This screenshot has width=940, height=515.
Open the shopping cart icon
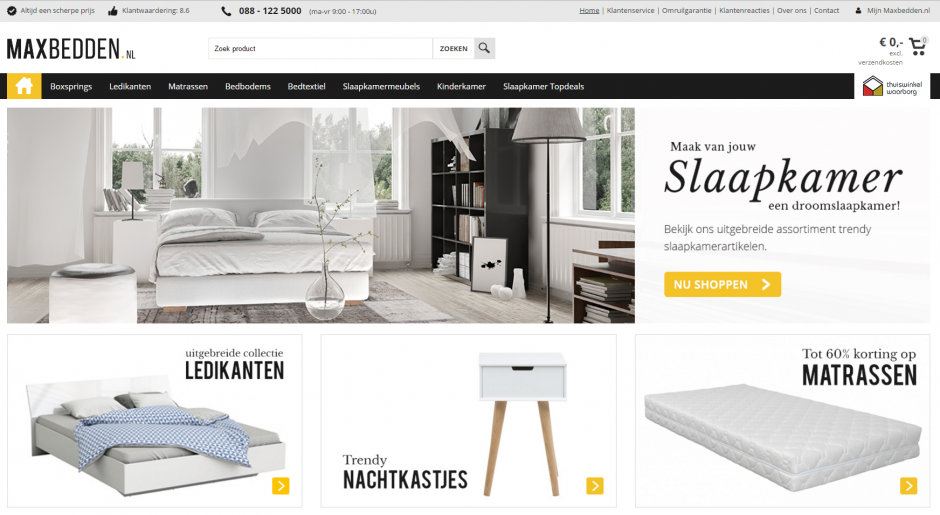(x=918, y=46)
